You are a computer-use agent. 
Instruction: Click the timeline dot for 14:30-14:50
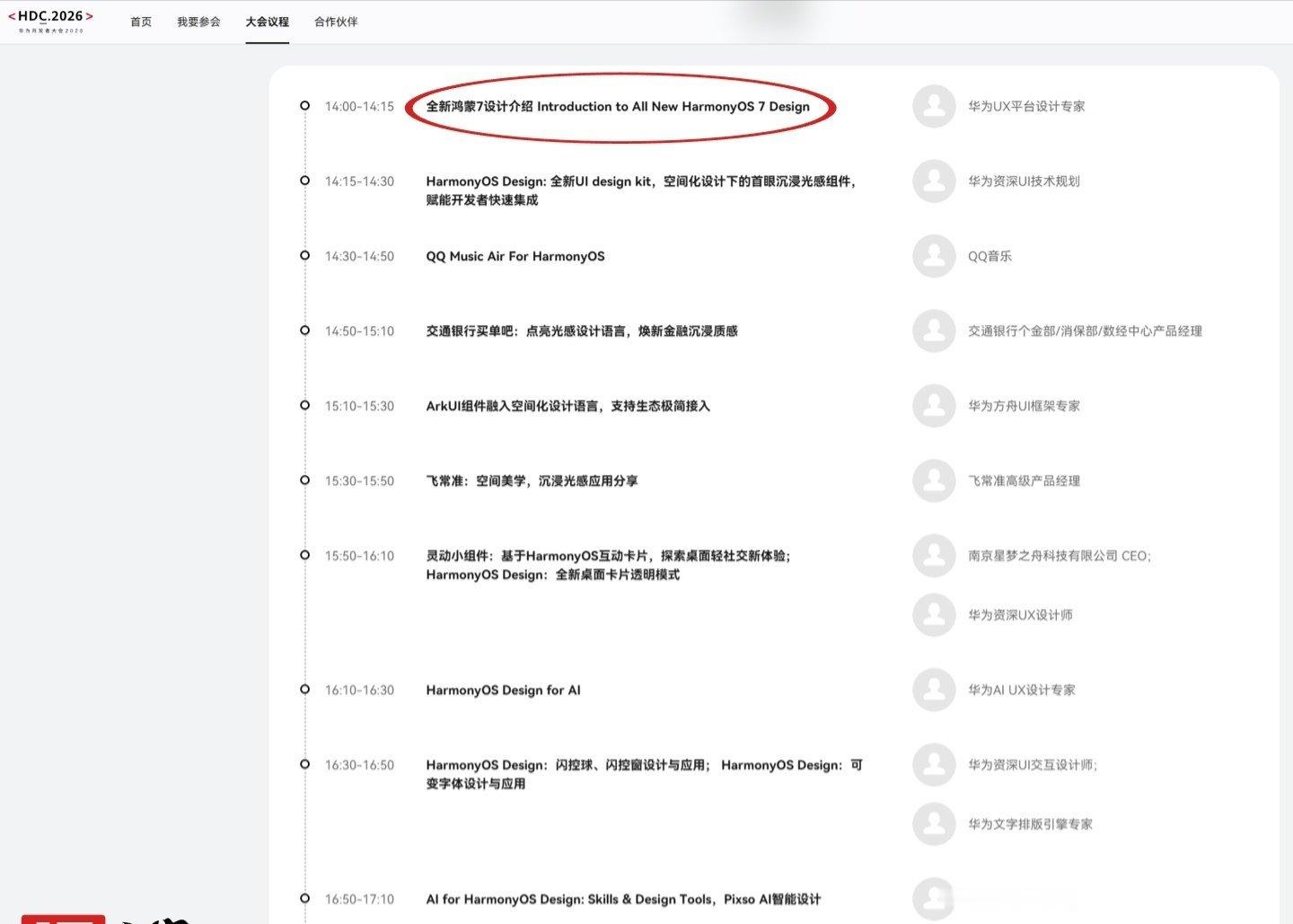(x=305, y=255)
